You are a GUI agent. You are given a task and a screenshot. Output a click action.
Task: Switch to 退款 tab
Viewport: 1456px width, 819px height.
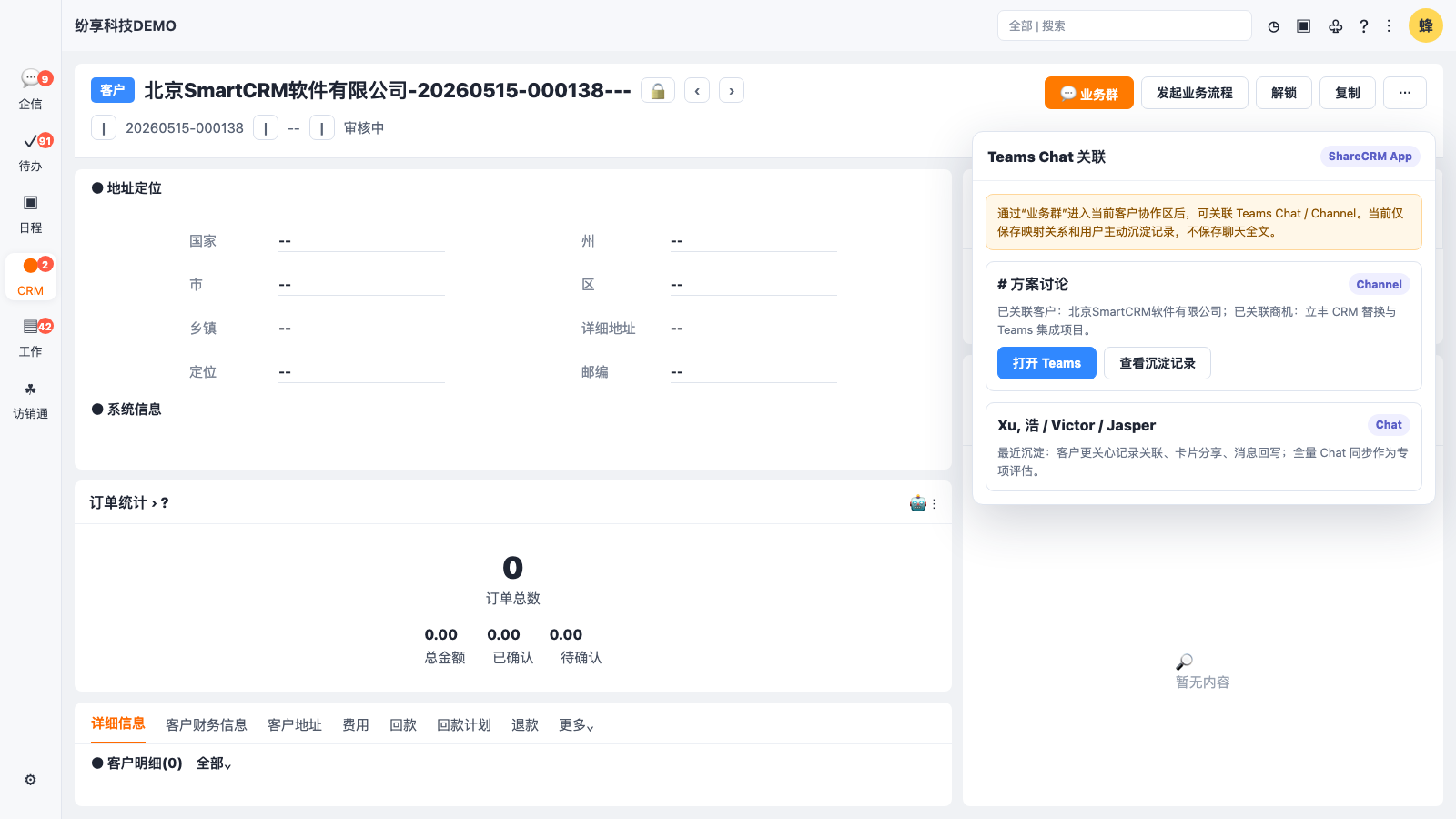525,725
